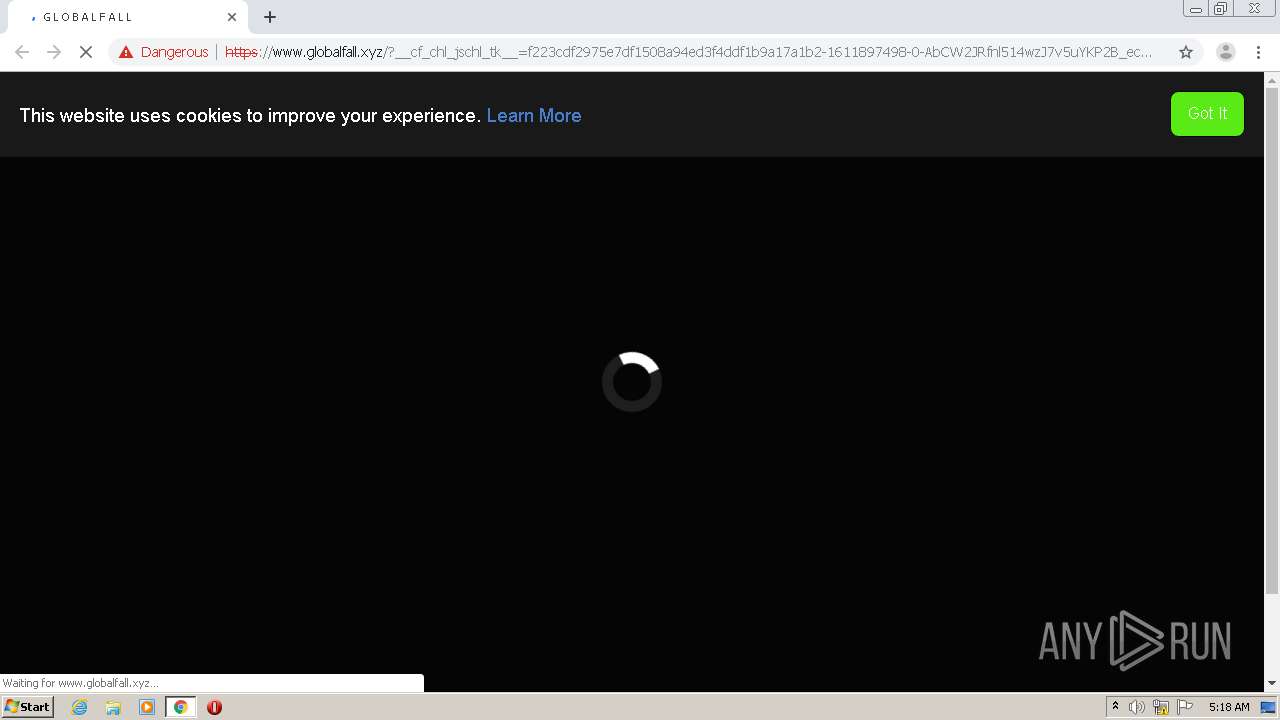
Task: Open the Windows Start menu
Action: 27,707
